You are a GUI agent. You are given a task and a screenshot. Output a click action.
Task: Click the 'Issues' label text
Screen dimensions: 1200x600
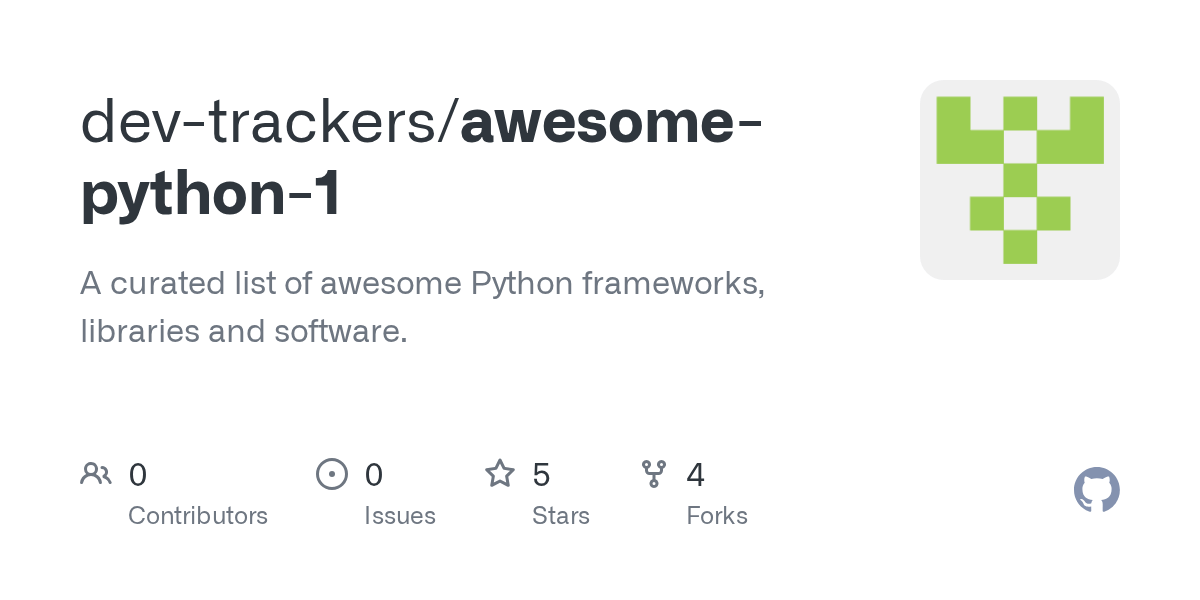pos(400,516)
